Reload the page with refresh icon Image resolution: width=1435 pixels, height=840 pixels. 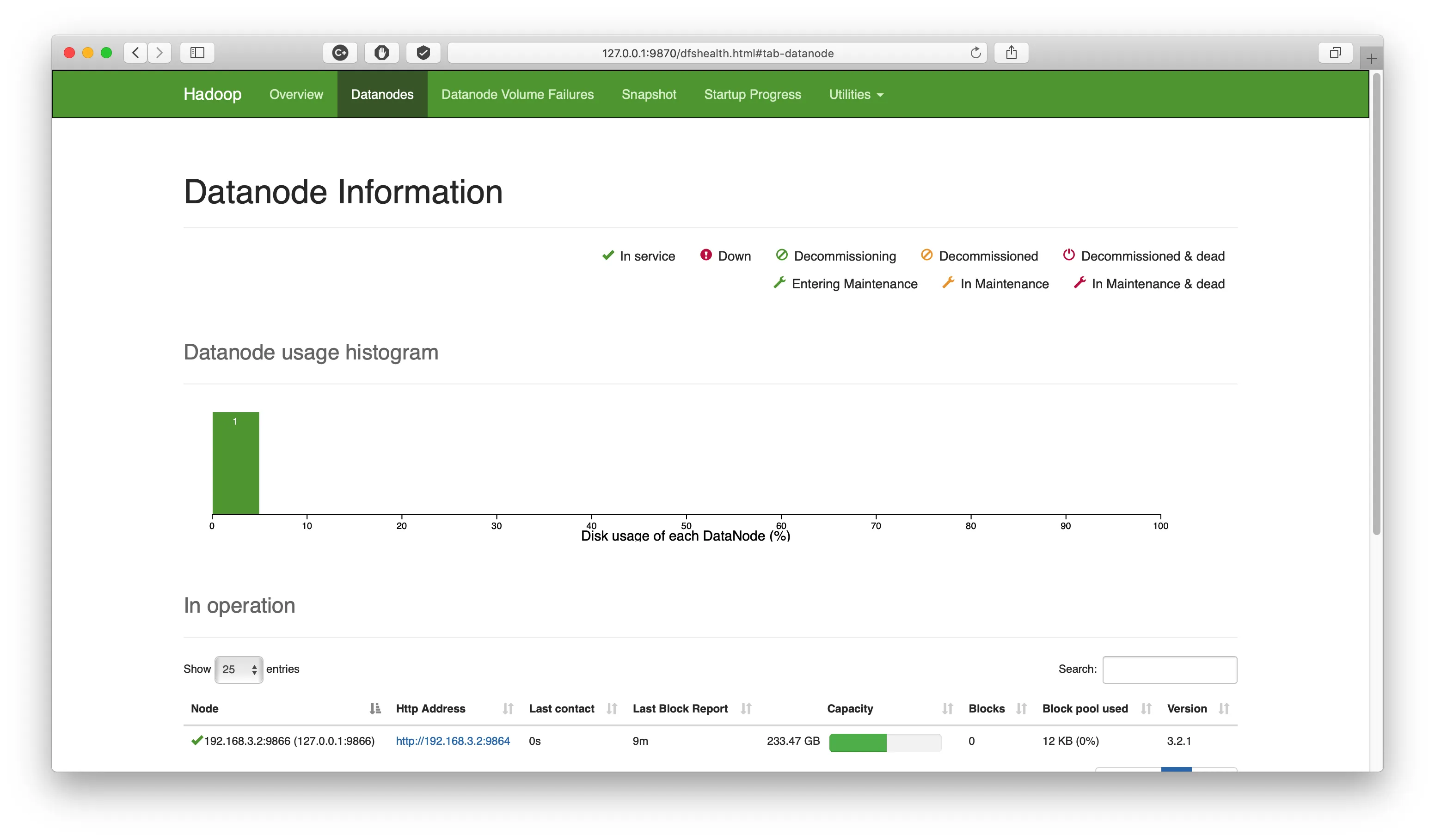click(975, 53)
